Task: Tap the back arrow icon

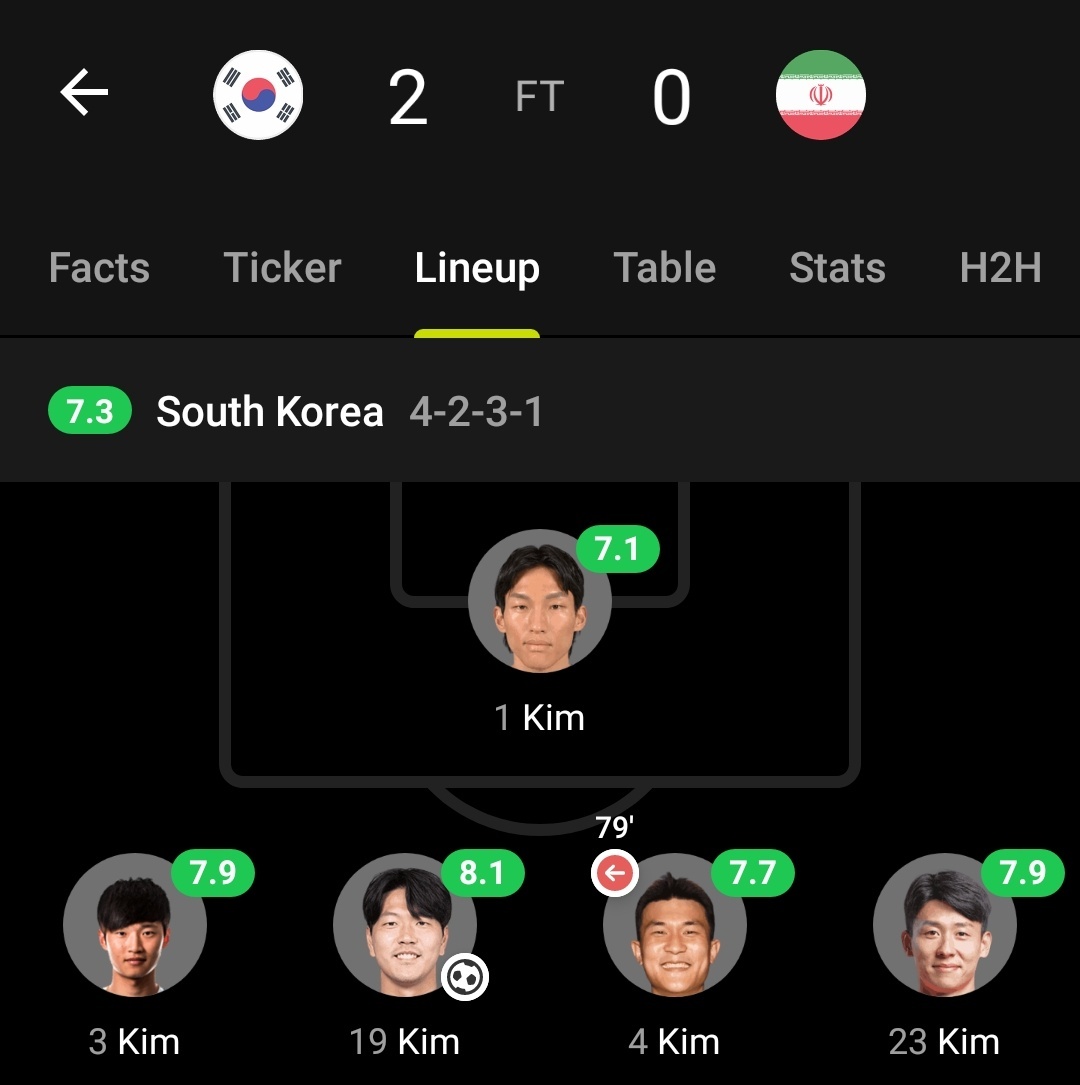Action: pos(84,94)
